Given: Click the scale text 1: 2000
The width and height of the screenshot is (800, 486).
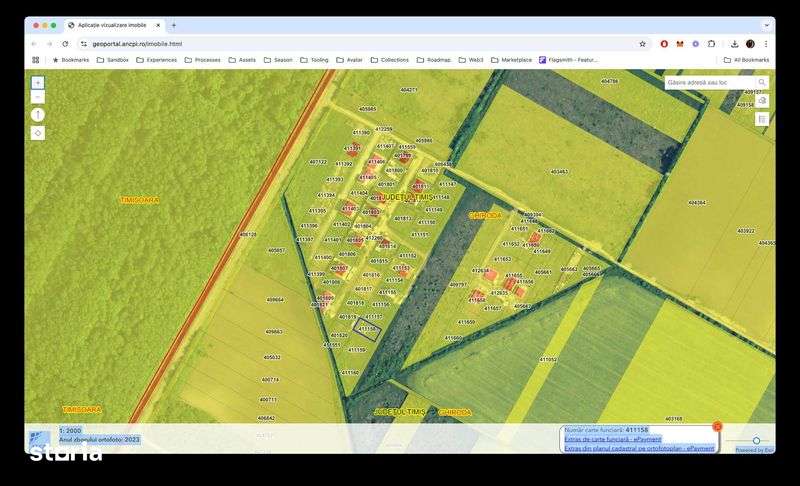Looking at the screenshot, I should click(70, 430).
